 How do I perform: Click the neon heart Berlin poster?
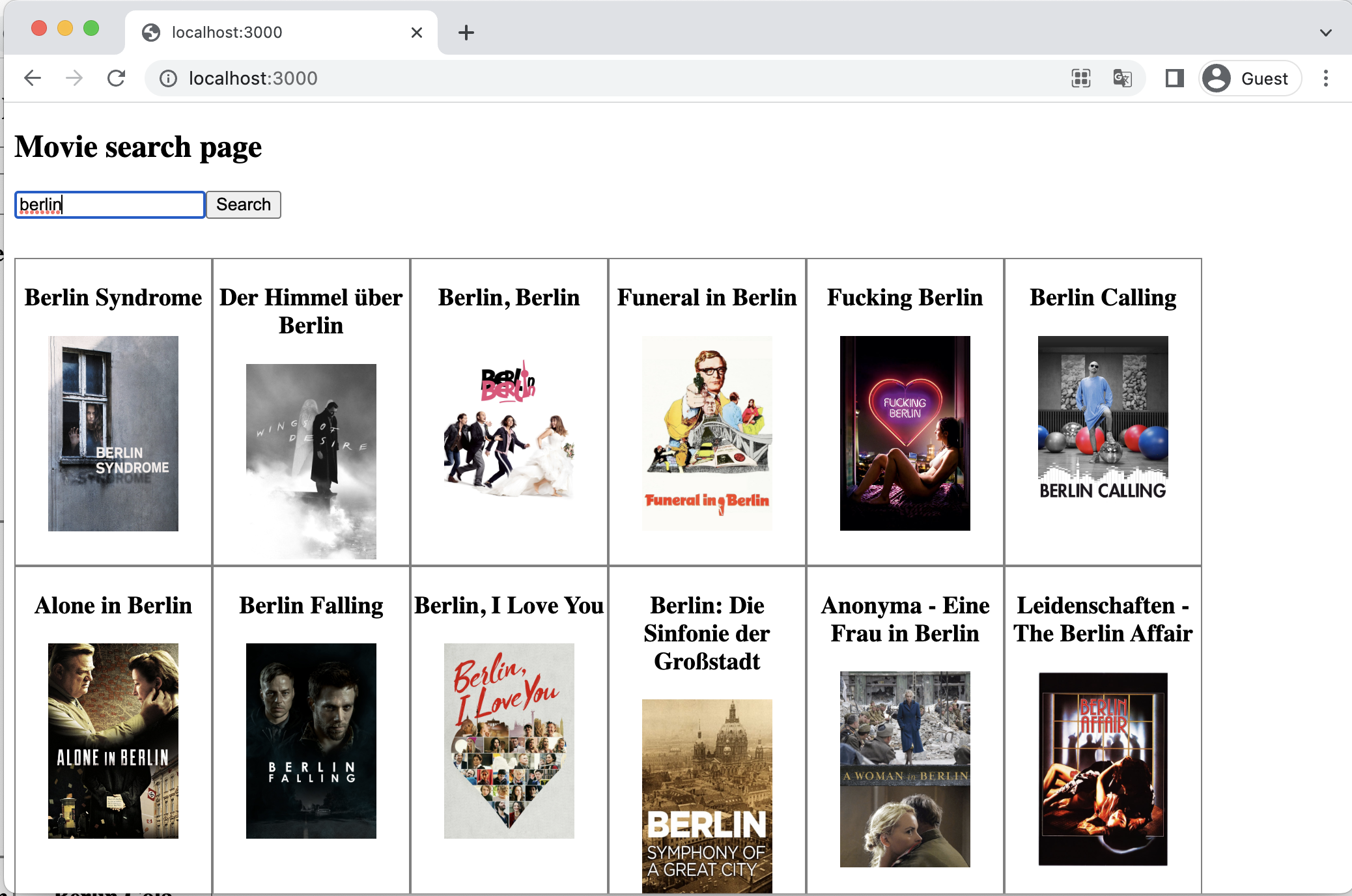click(x=905, y=434)
